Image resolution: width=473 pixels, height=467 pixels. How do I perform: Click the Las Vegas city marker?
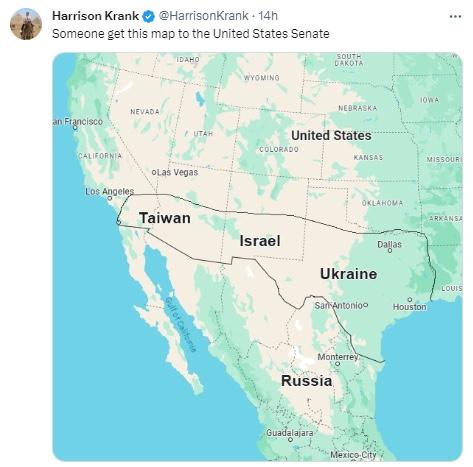pos(154,172)
